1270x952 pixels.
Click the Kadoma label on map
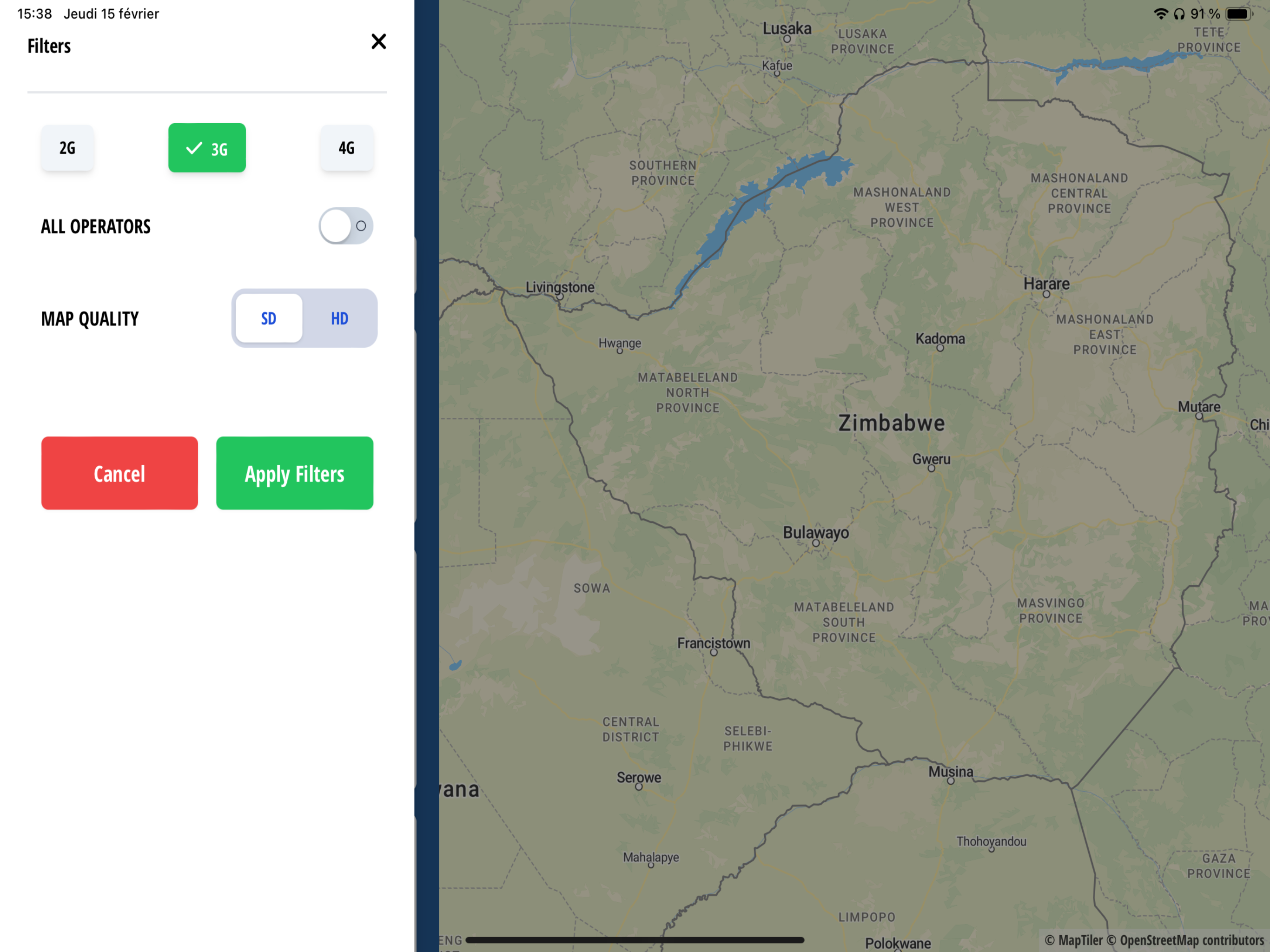(940, 339)
